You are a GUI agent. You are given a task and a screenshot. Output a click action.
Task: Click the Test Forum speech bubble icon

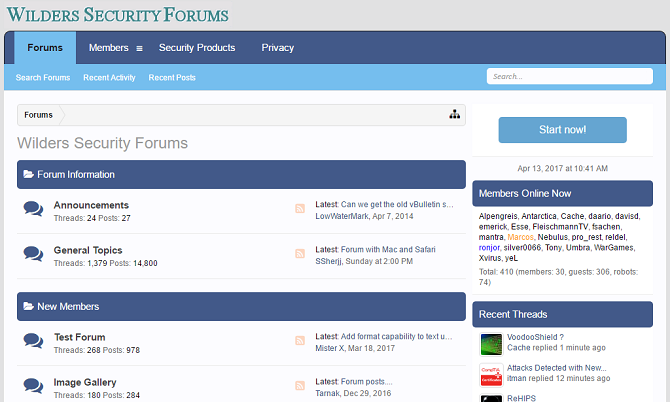(x=33, y=341)
